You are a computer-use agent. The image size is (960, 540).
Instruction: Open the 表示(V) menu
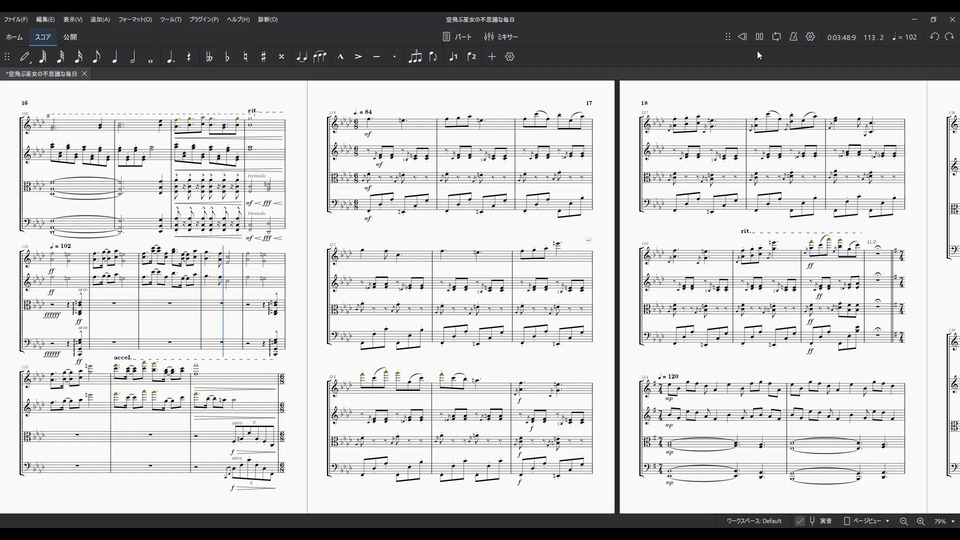pyautogui.click(x=73, y=20)
